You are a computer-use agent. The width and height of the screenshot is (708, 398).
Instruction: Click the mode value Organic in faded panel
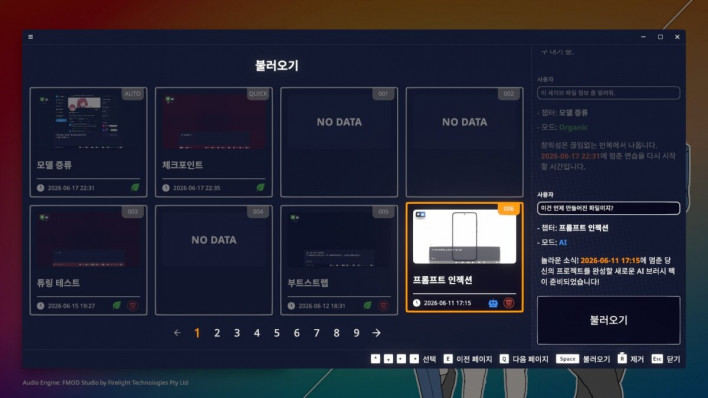573,127
